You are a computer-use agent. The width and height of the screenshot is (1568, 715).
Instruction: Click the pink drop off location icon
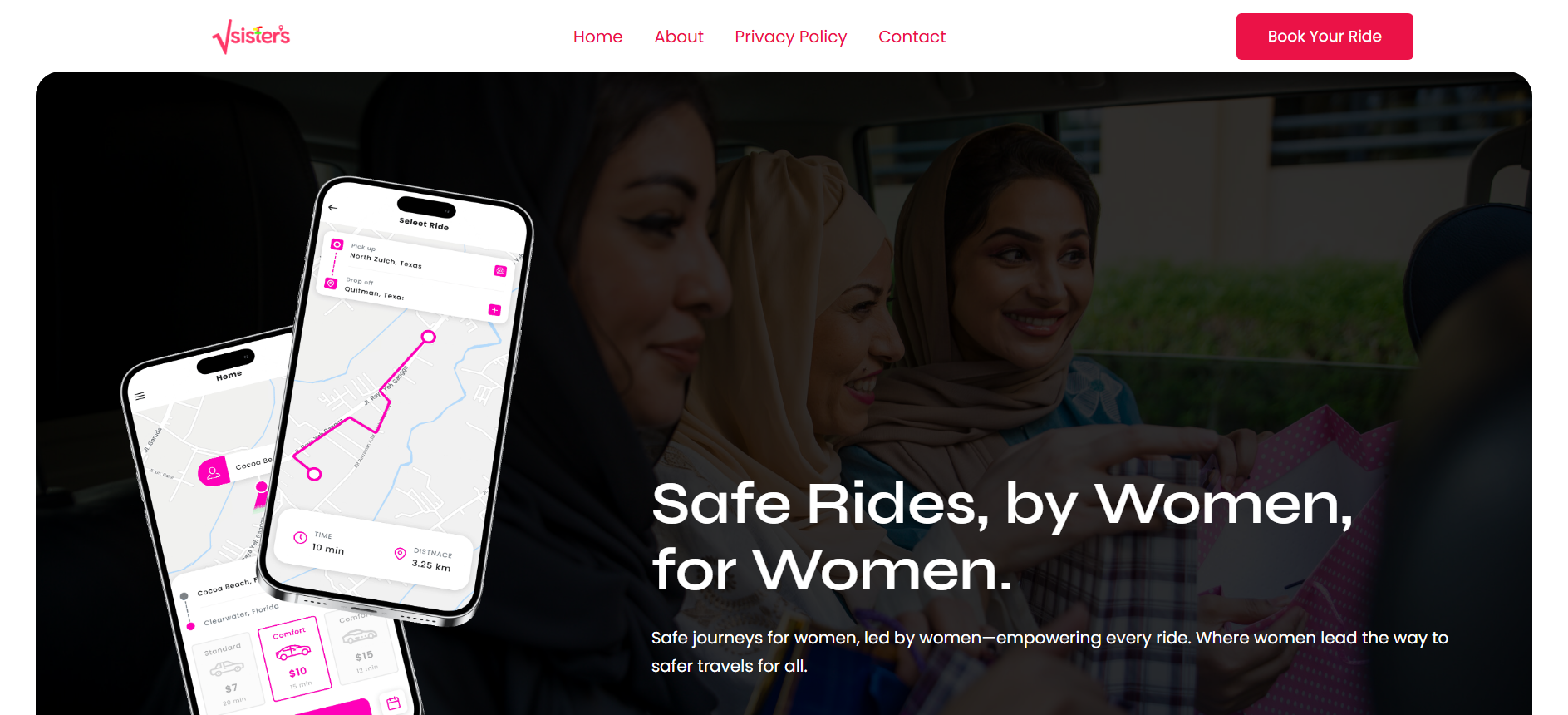330,284
